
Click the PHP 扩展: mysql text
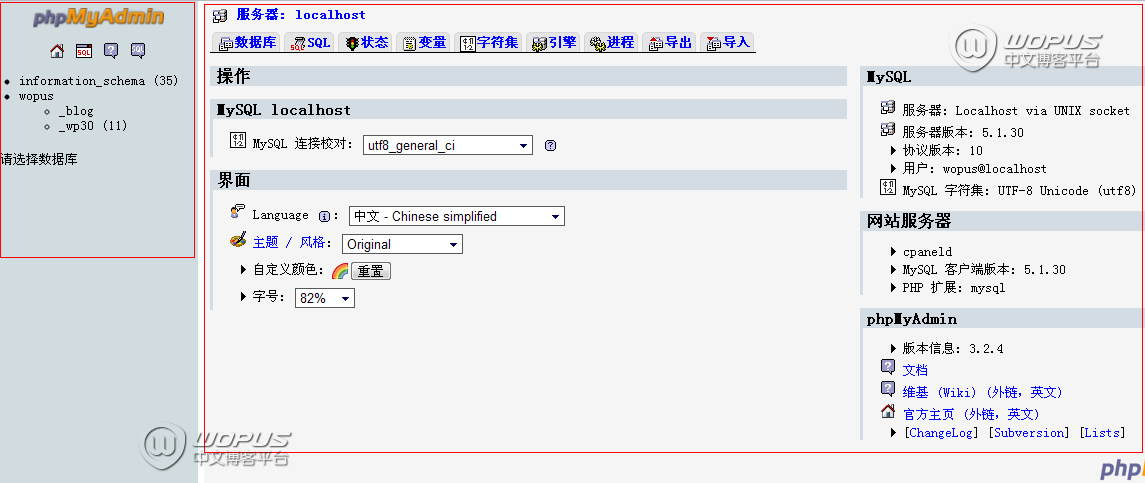[954, 288]
